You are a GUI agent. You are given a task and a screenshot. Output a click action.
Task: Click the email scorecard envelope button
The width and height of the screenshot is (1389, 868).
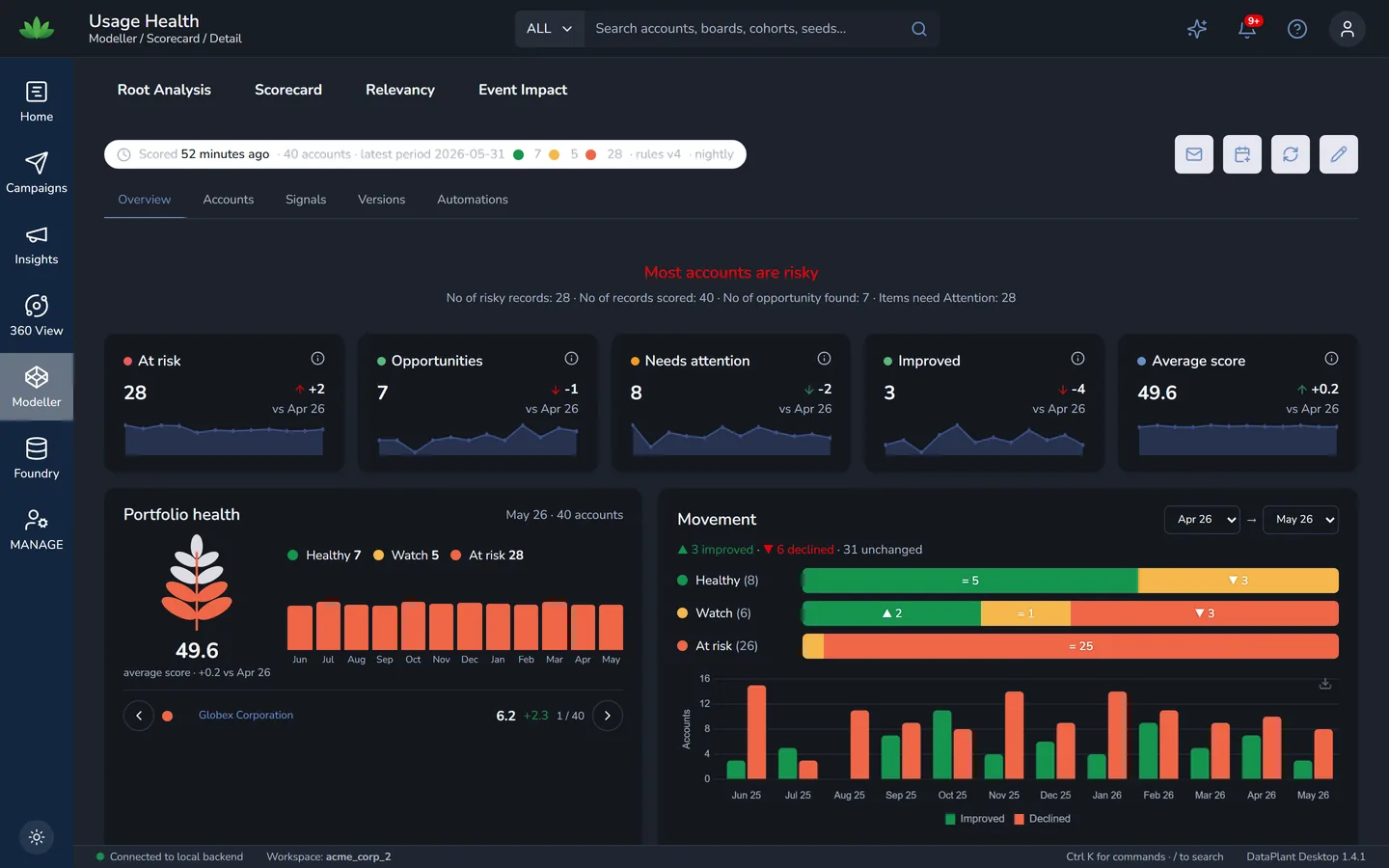point(1194,154)
